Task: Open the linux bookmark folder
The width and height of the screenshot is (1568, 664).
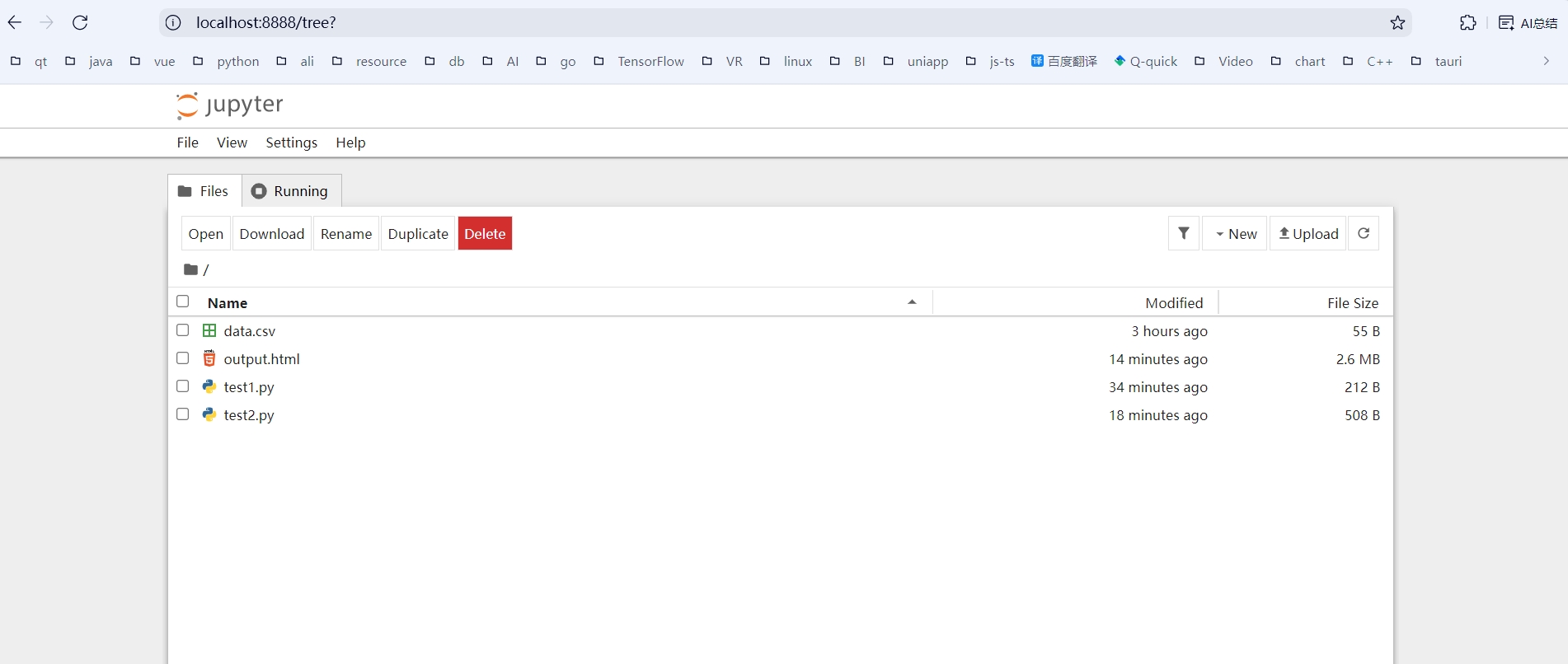Action: pos(786,61)
